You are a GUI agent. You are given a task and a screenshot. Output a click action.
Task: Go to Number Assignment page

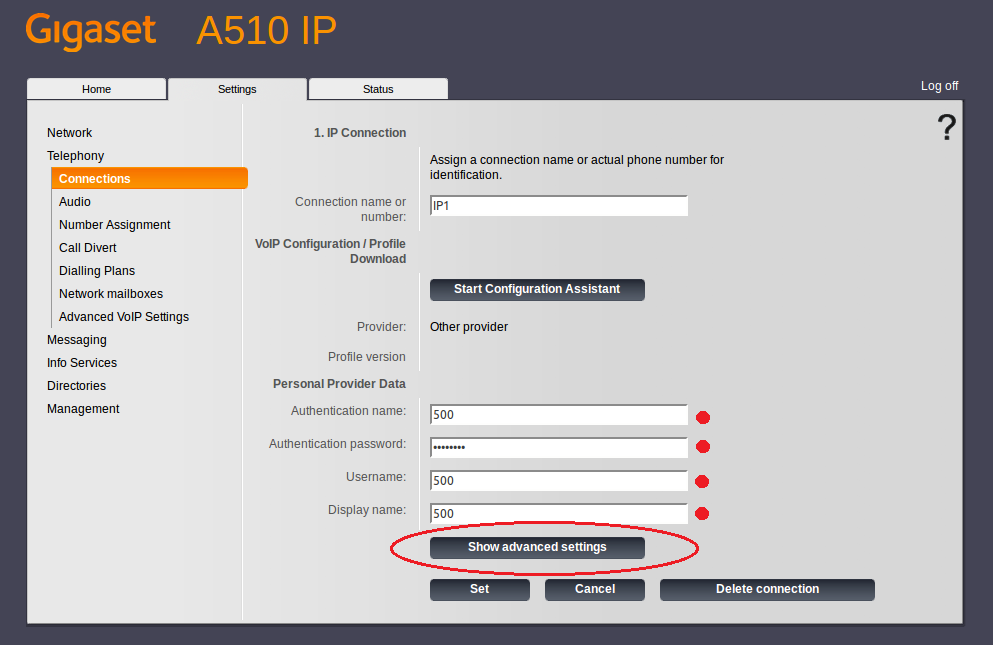pos(115,225)
